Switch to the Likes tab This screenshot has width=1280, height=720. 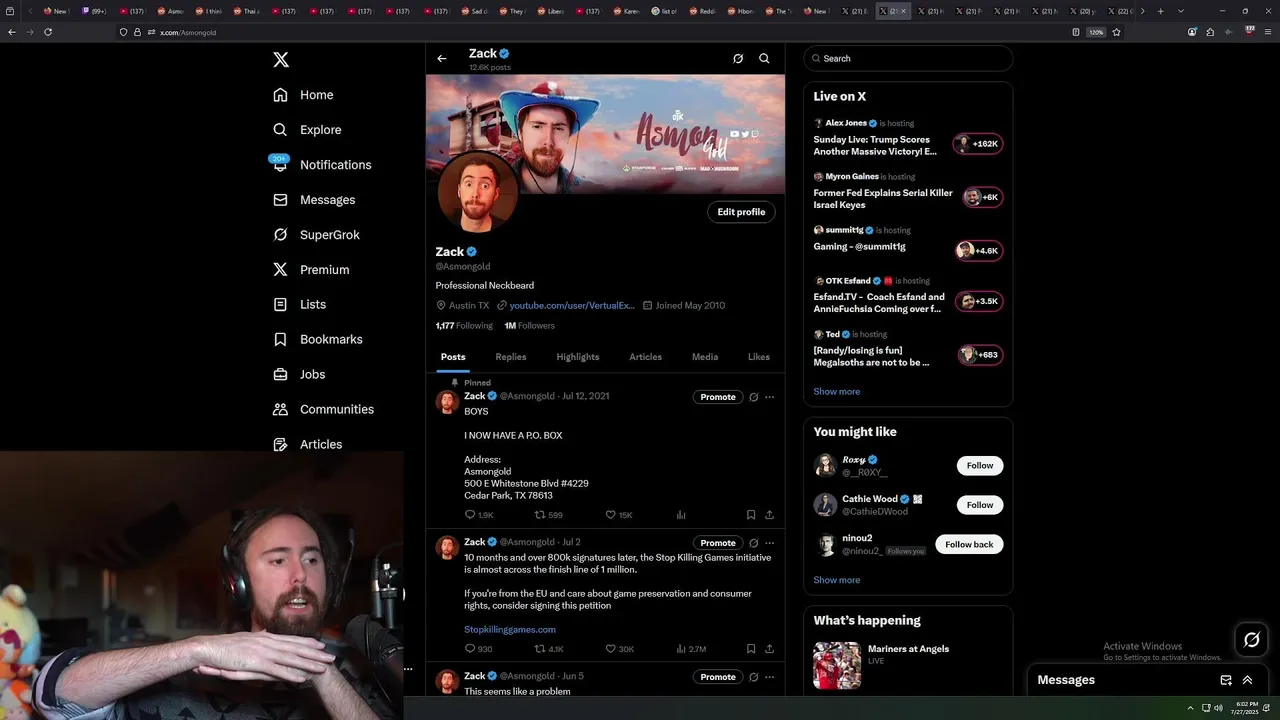point(759,357)
